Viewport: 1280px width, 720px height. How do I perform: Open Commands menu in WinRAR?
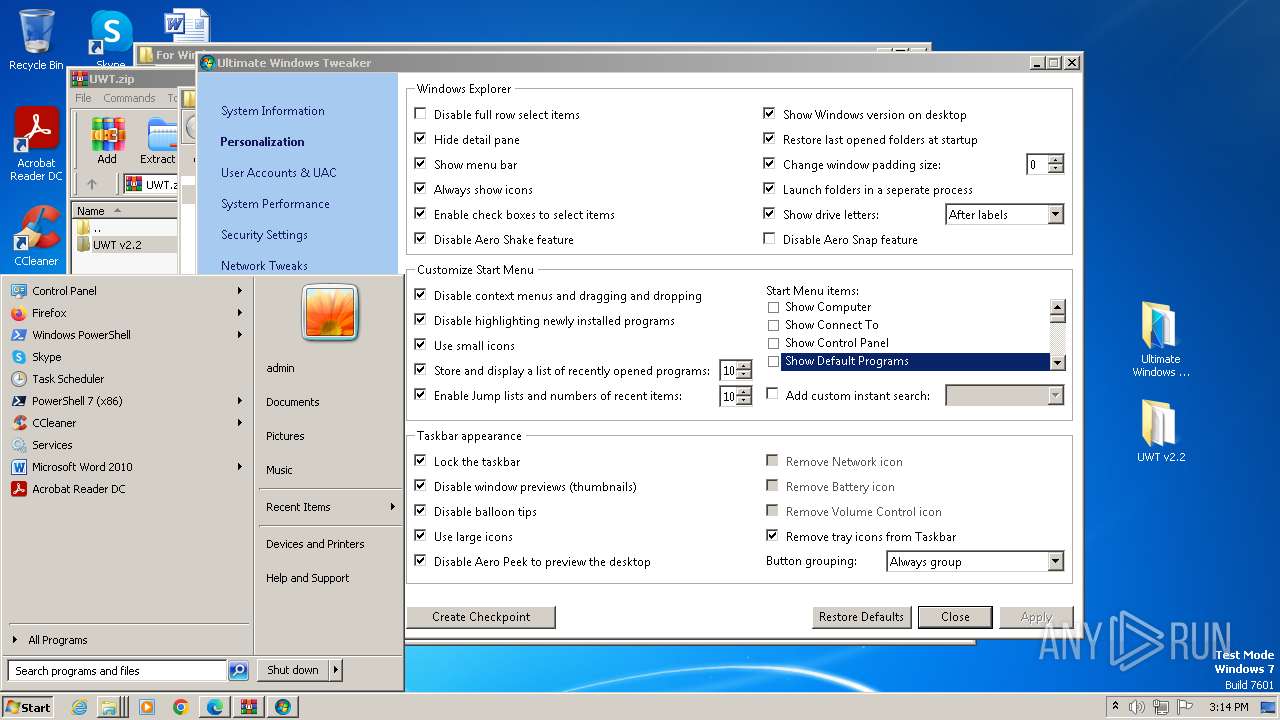point(129,98)
